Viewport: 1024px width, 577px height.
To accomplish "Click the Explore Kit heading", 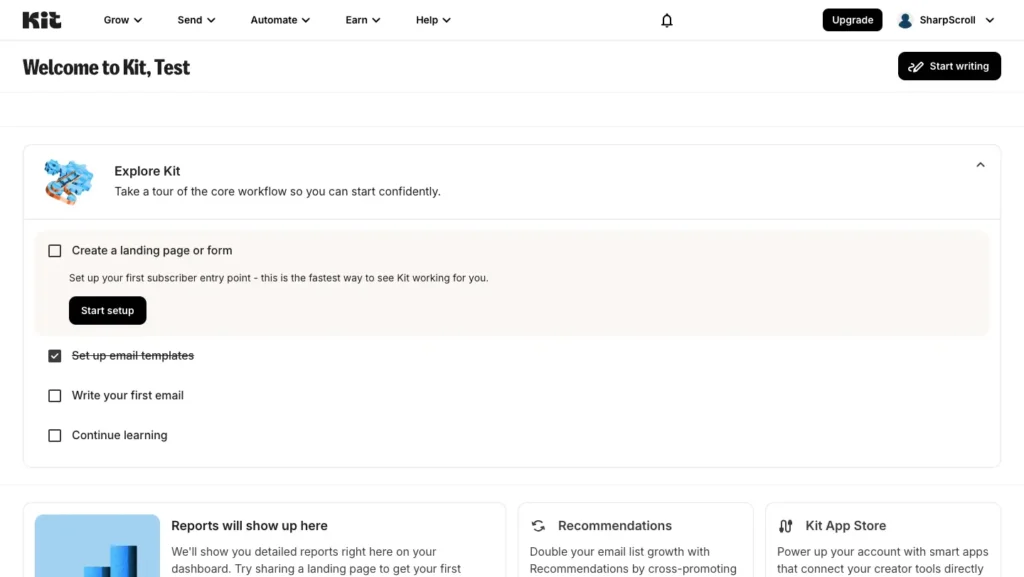I will pyautogui.click(x=147, y=171).
